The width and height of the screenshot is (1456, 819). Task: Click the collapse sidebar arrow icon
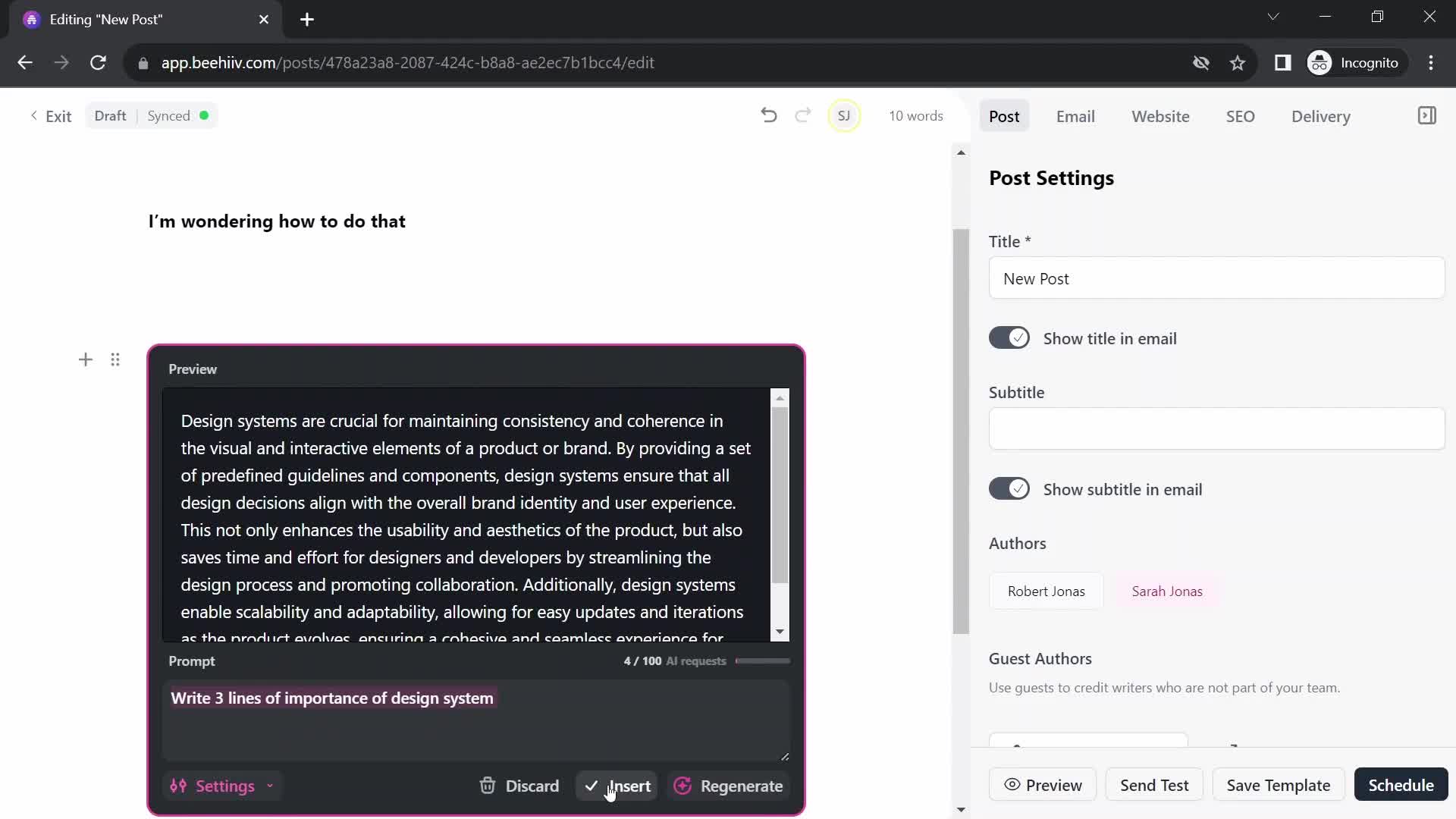(1425, 116)
